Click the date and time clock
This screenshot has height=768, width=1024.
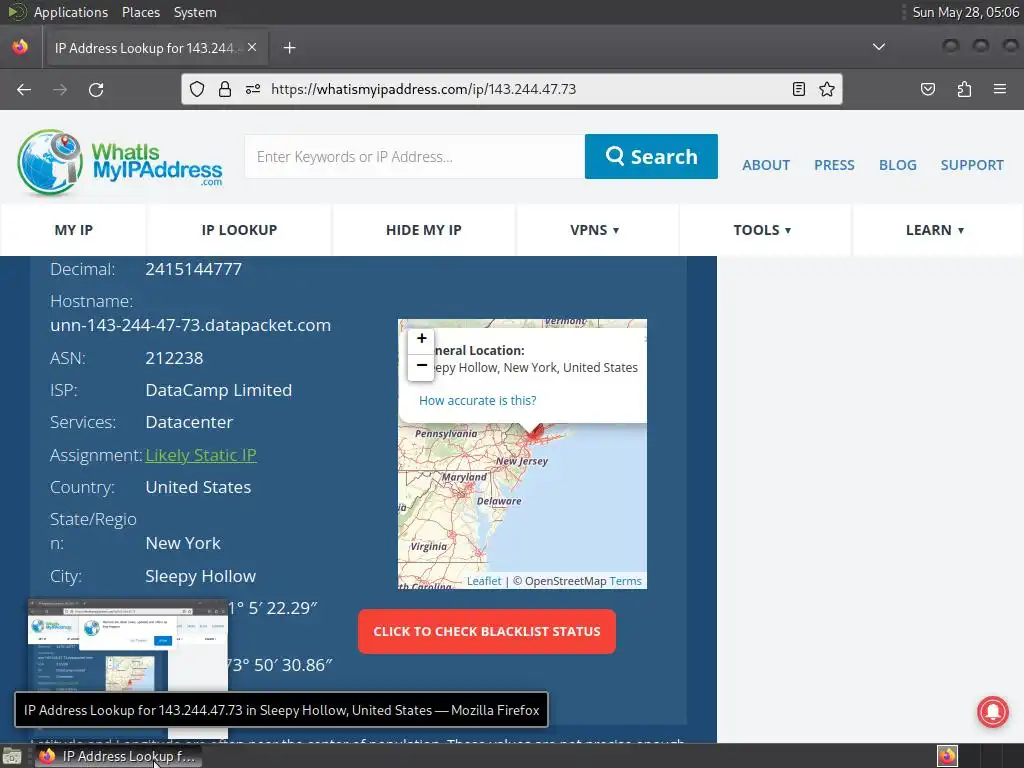(965, 12)
